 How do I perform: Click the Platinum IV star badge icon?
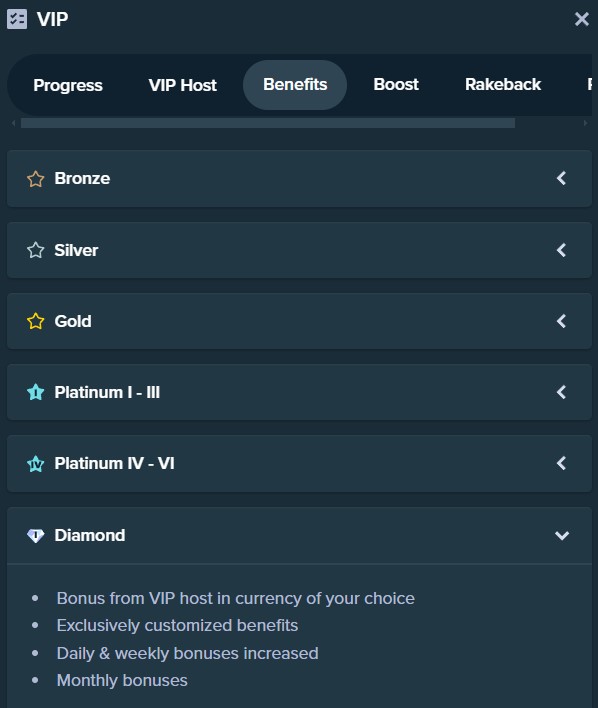click(36, 463)
